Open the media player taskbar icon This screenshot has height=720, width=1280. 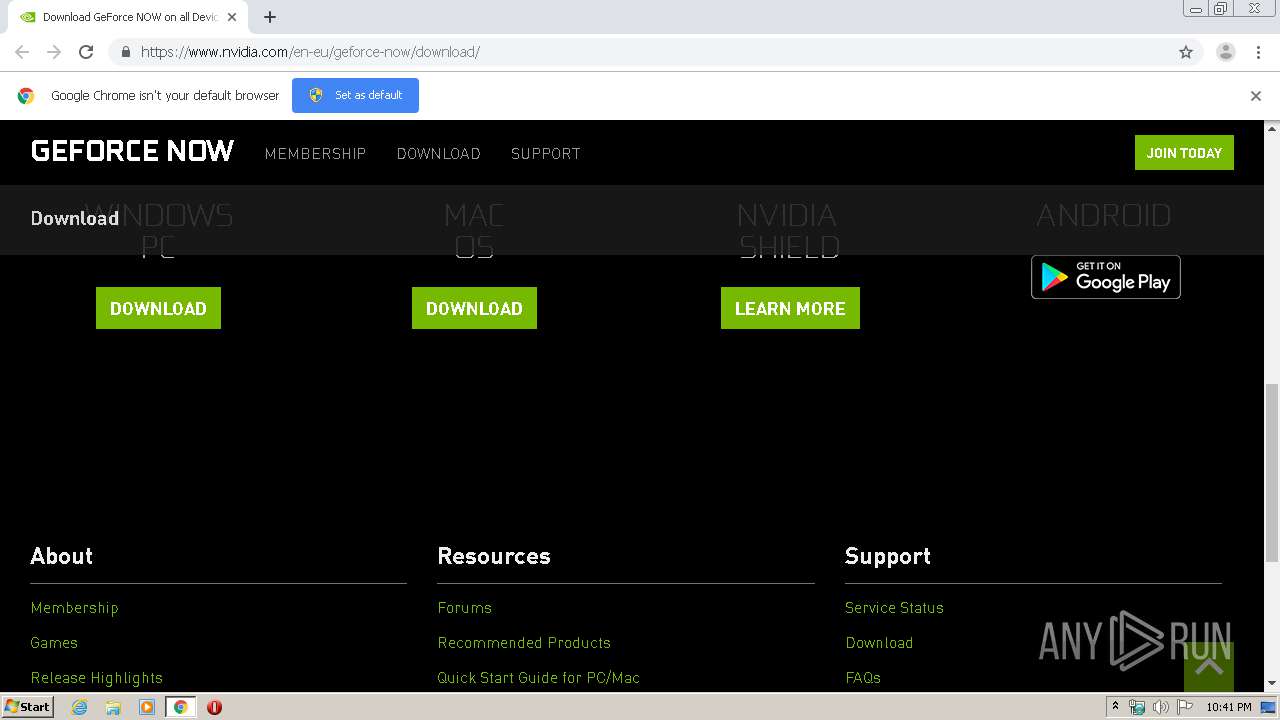coord(147,707)
